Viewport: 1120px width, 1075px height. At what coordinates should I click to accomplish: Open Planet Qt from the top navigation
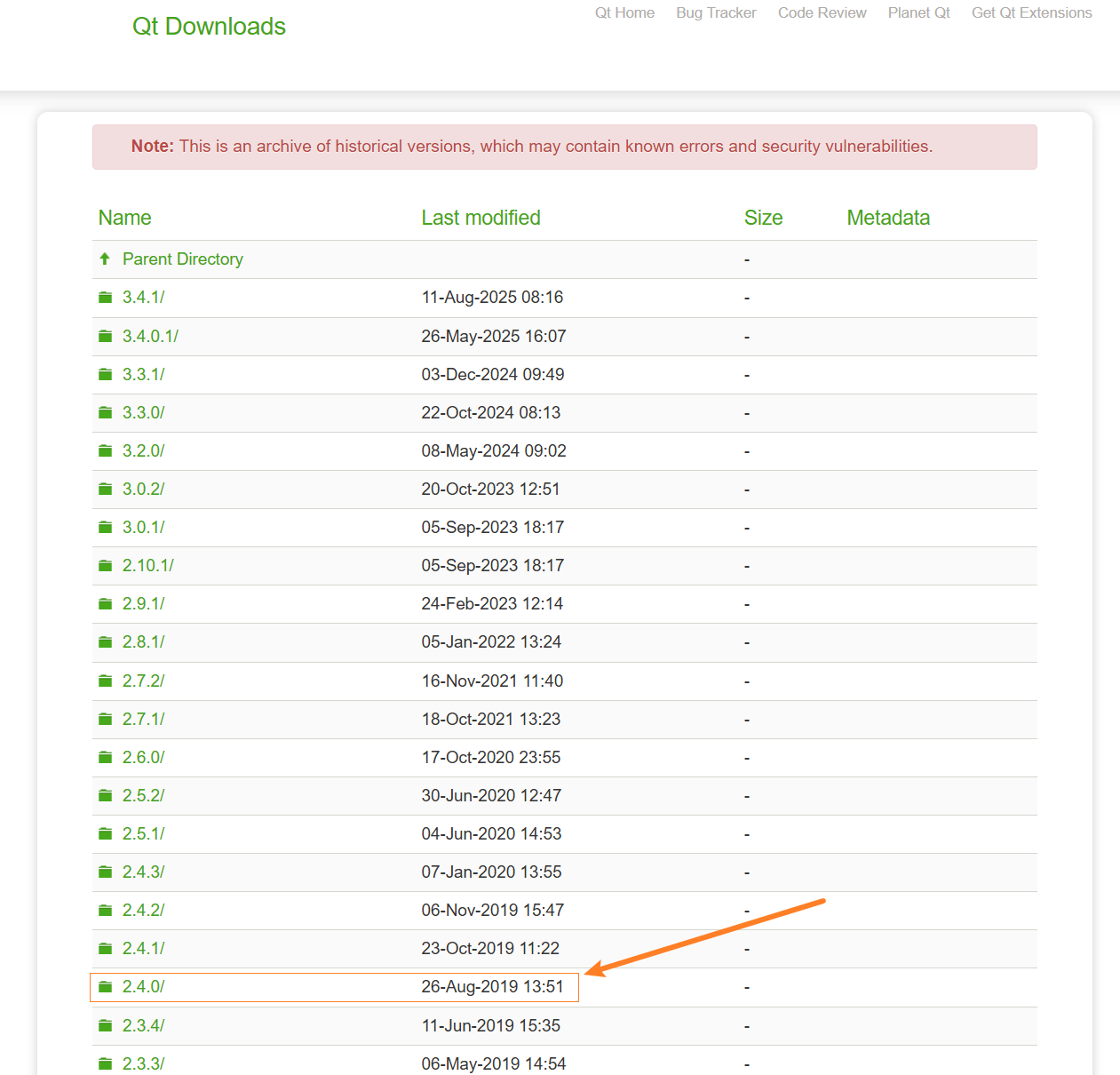click(919, 12)
